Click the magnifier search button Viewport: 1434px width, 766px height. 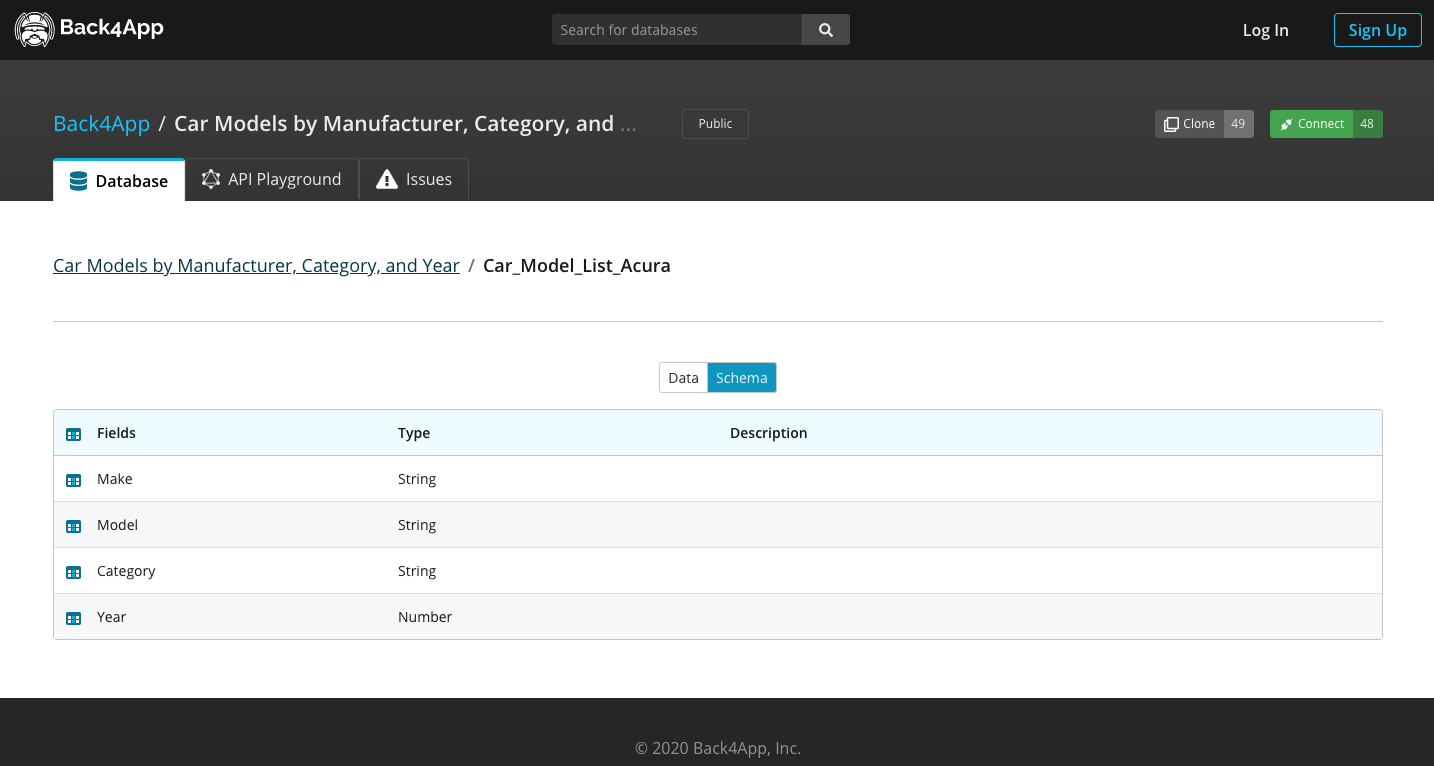[x=826, y=30]
